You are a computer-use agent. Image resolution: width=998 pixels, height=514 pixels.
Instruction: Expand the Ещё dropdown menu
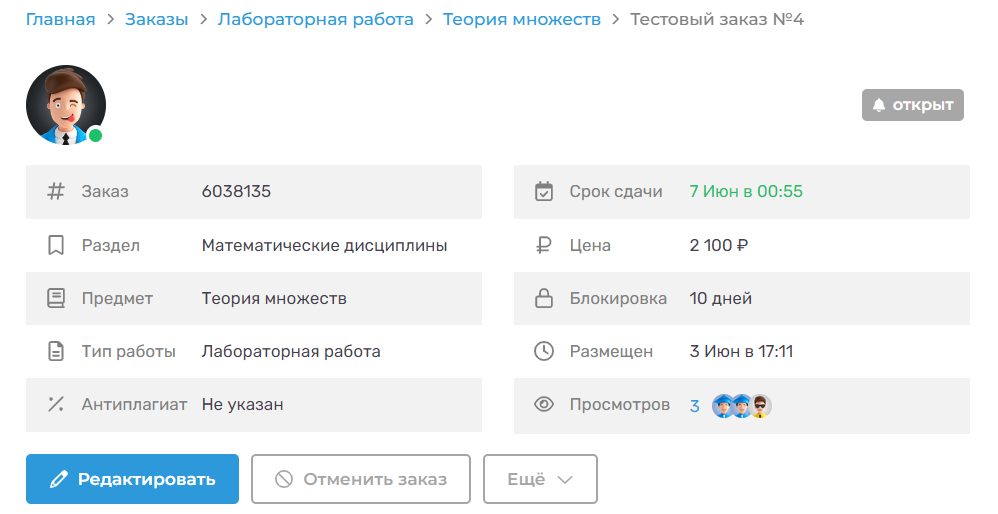click(540, 479)
